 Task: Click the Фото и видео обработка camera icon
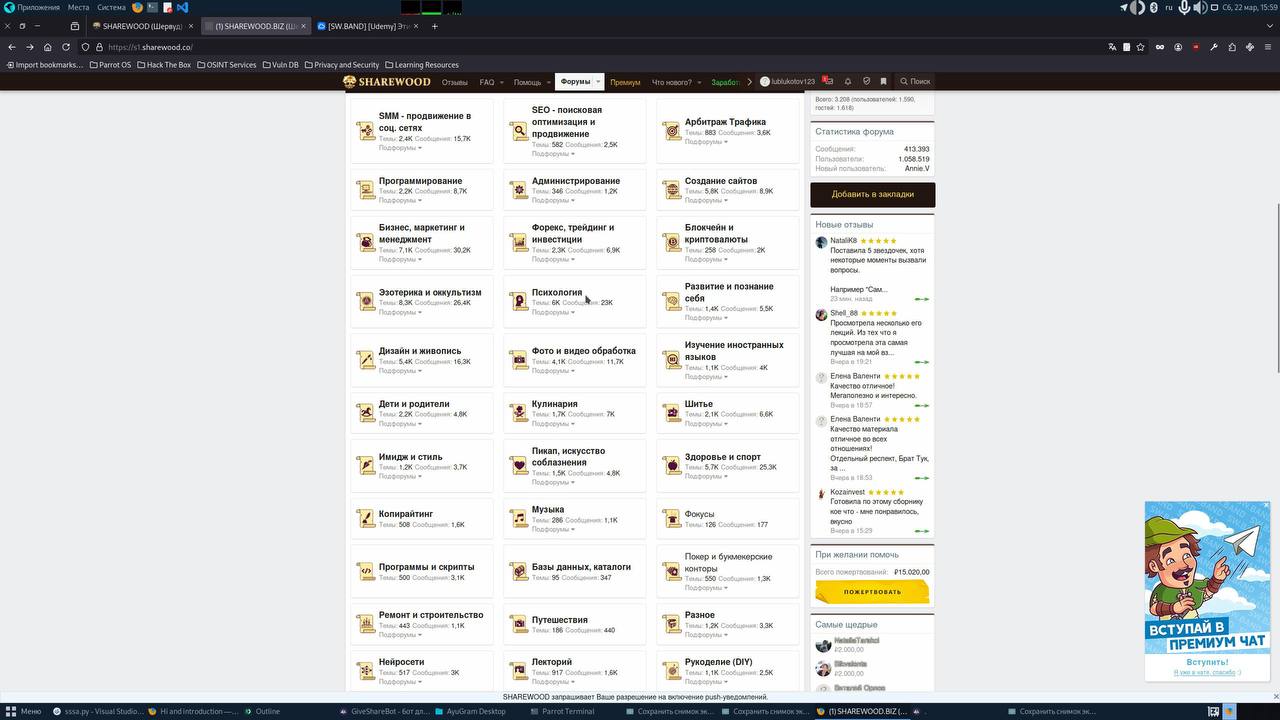pos(519,359)
